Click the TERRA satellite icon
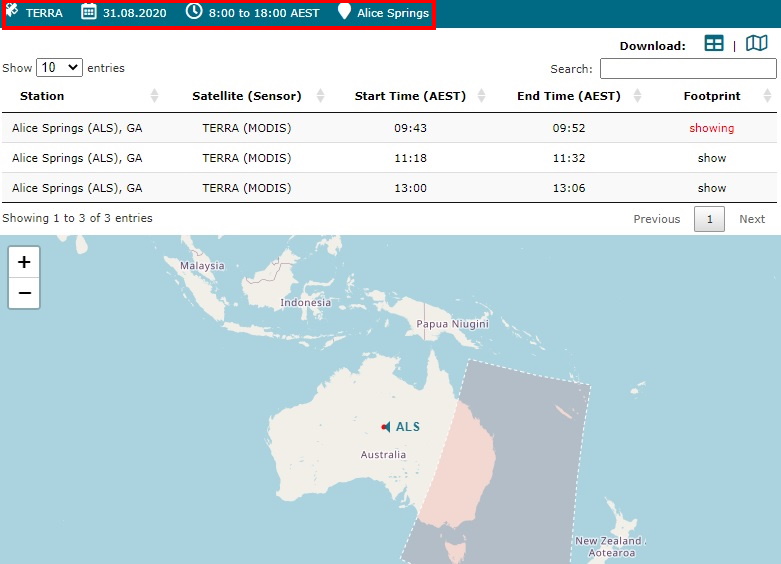 (x=12, y=12)
